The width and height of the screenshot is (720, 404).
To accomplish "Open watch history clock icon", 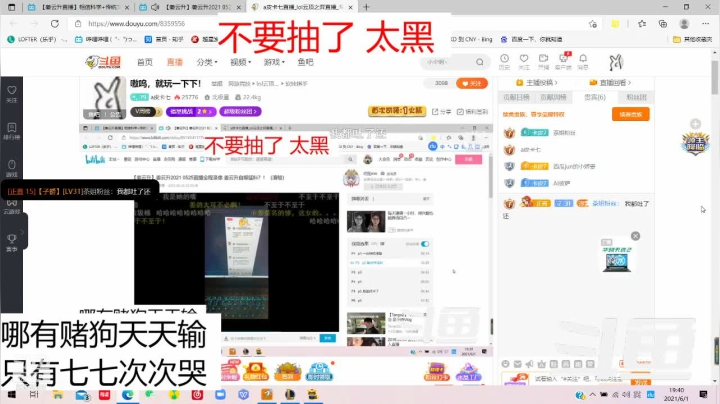I will 504,61.
